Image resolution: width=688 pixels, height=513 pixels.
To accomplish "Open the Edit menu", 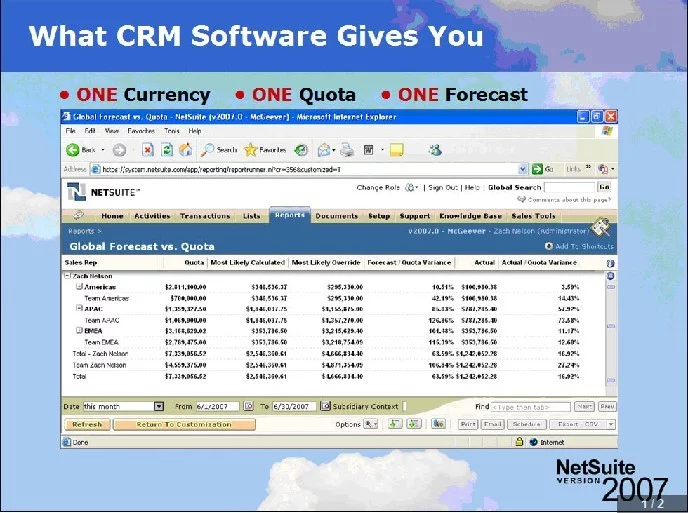I will pyautogui.click(x=90, y=131).
